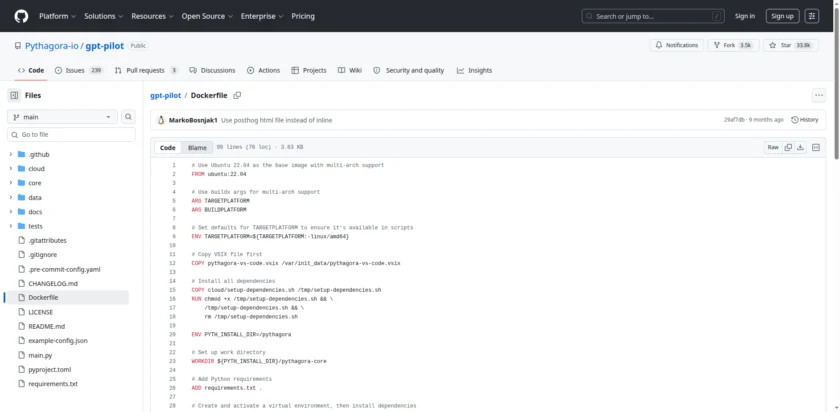Open the README.md file
This screenshot has height=412, width=840.
pyautogui.click(x=47, y=326)
